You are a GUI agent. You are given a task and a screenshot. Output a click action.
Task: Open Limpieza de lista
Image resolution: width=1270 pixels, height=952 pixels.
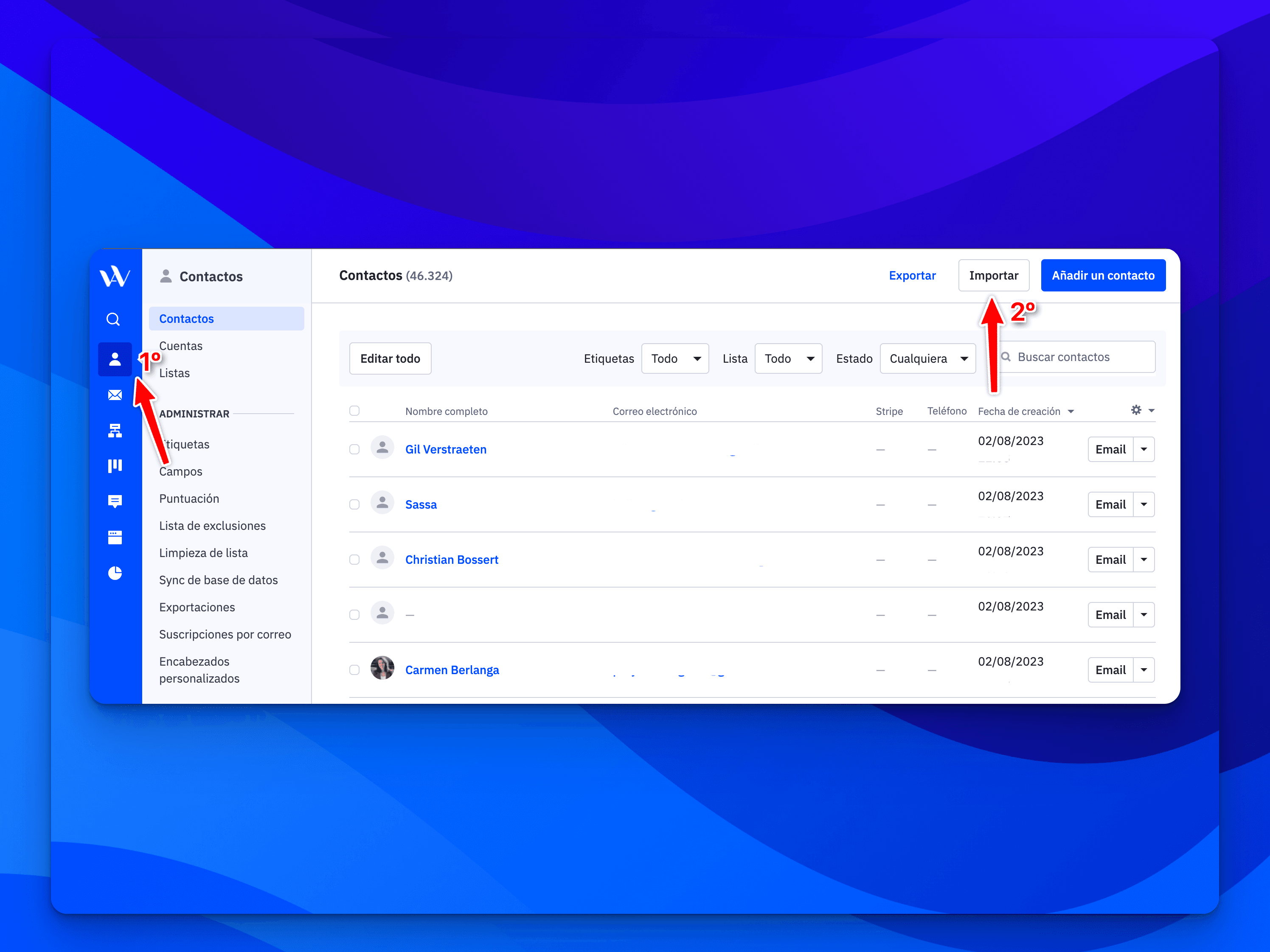(x=204, y=553)
